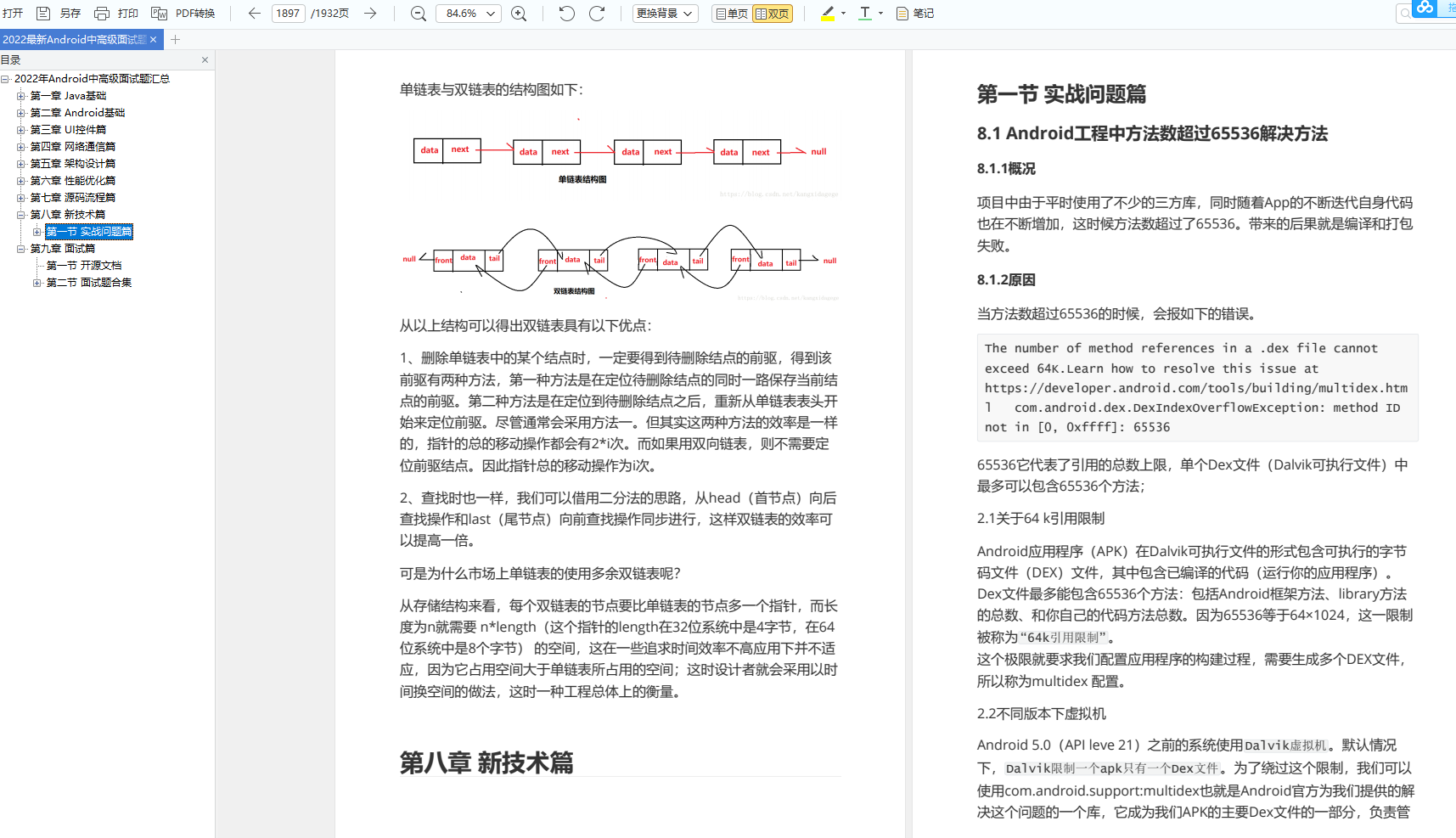This screenshot has width=1456, height=838.
Task: Collapse 第八章 新技术篇 tree node
Action: 21,215
